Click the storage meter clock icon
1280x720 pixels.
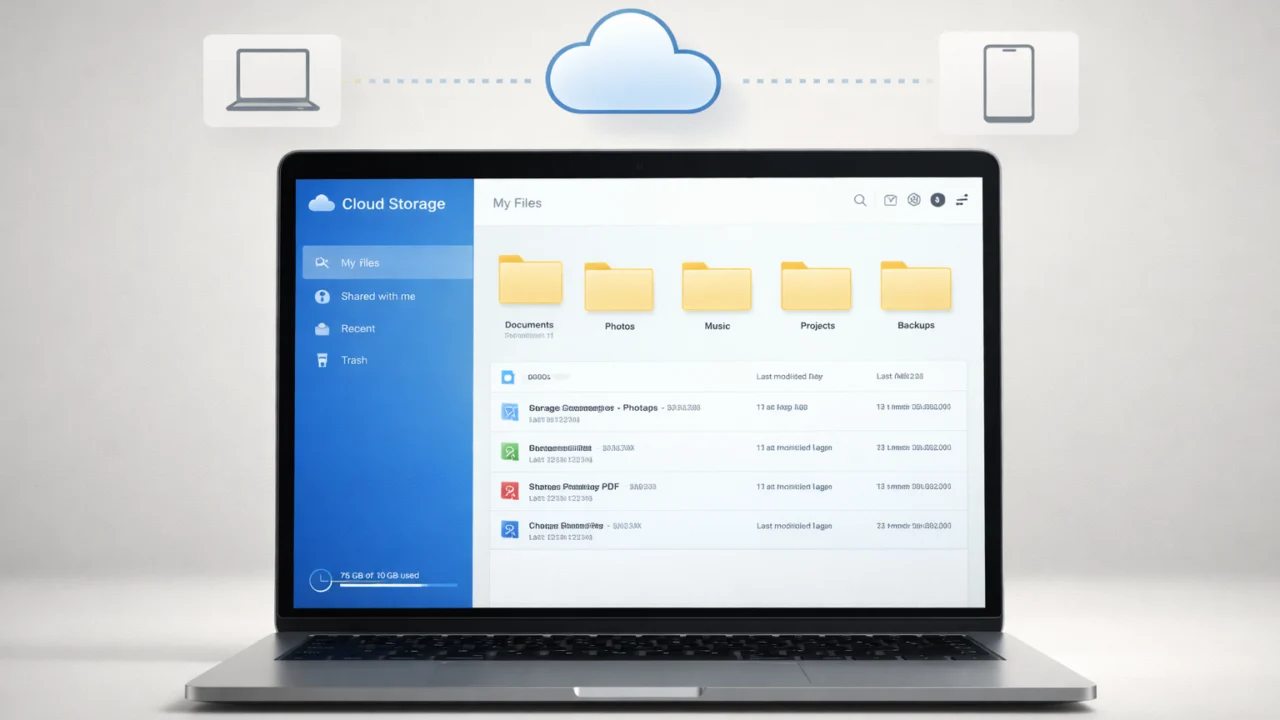click(320, 579)
